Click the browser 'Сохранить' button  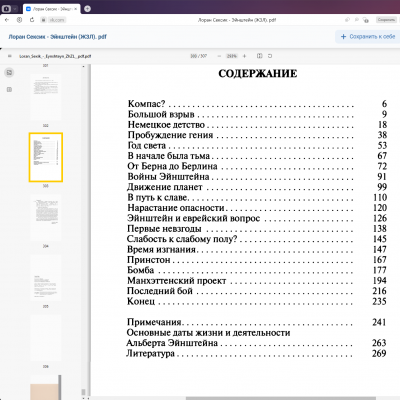[386, 20]
